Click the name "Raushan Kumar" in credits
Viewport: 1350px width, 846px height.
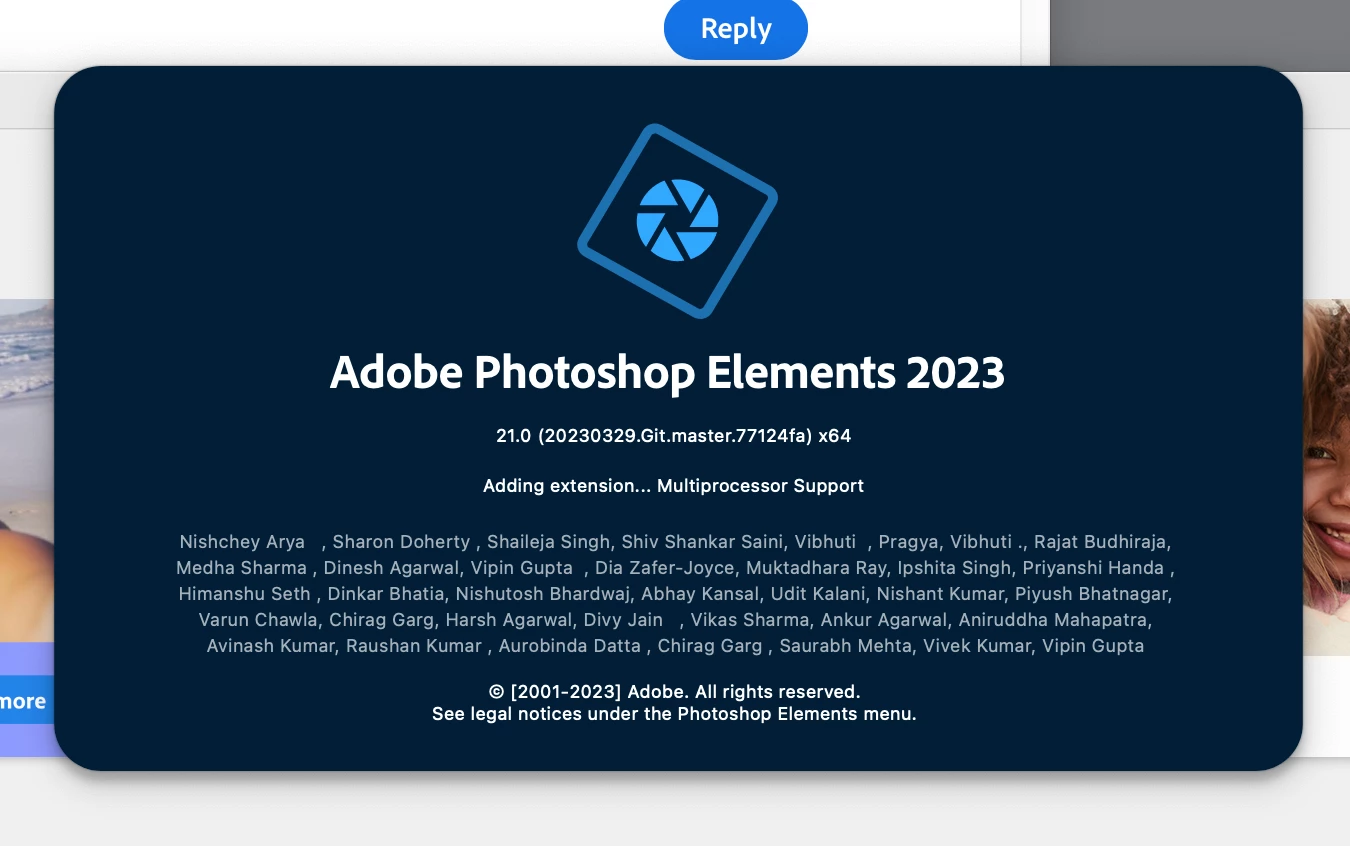(x=414, y=646)
